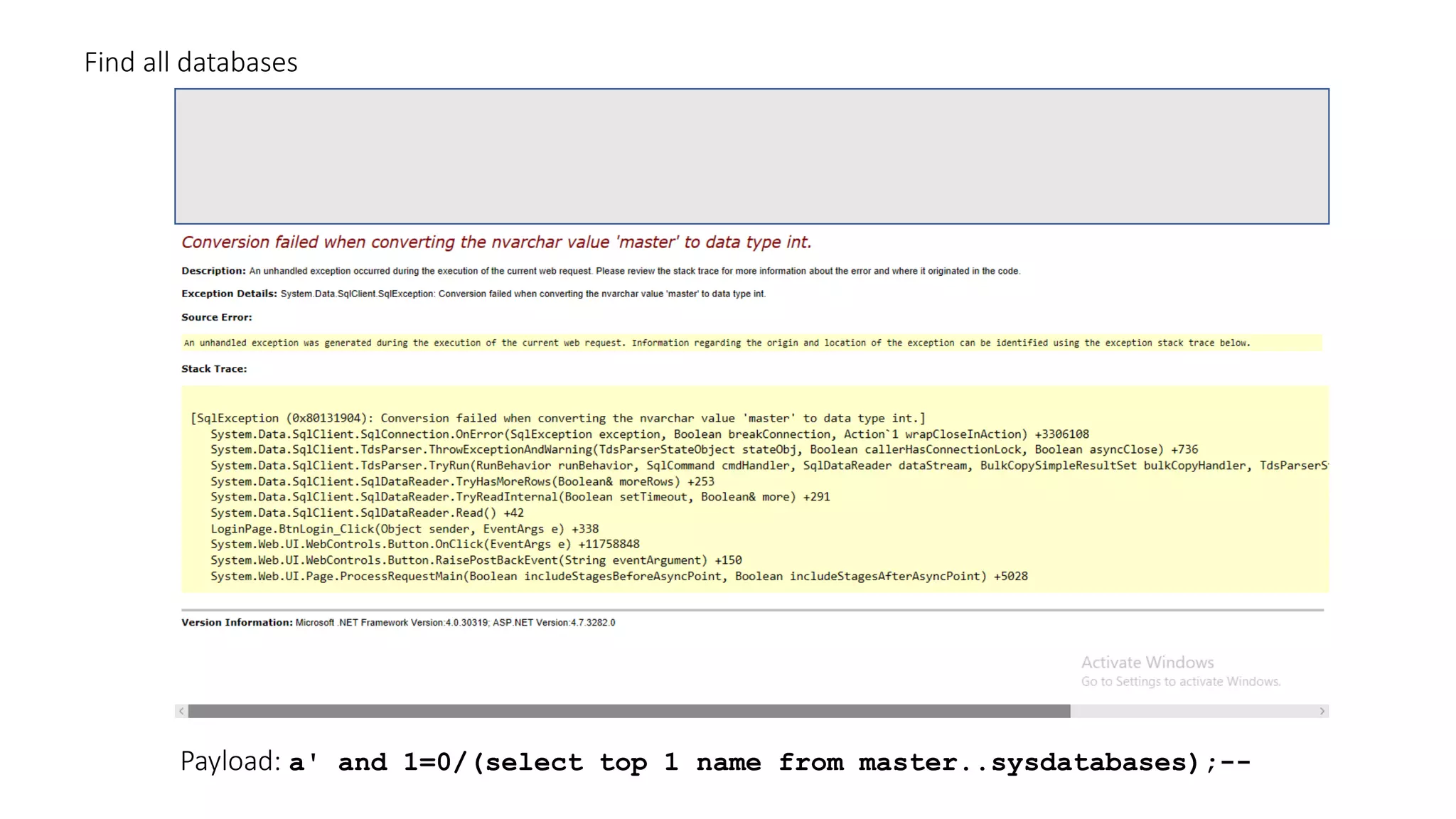Click the 'LoginPage.BtnLogin_Click' stack trace line
This screenshot has height=819, width=1456.
tap(405, 529)
